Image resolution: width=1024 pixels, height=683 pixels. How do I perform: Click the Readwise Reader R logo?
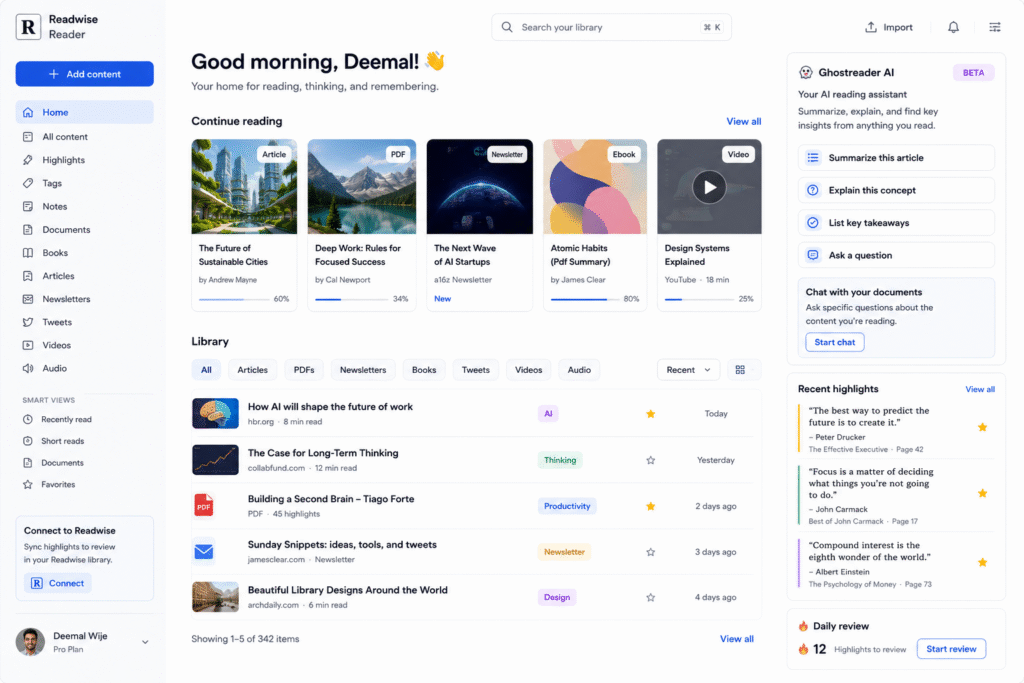[28, 27]
